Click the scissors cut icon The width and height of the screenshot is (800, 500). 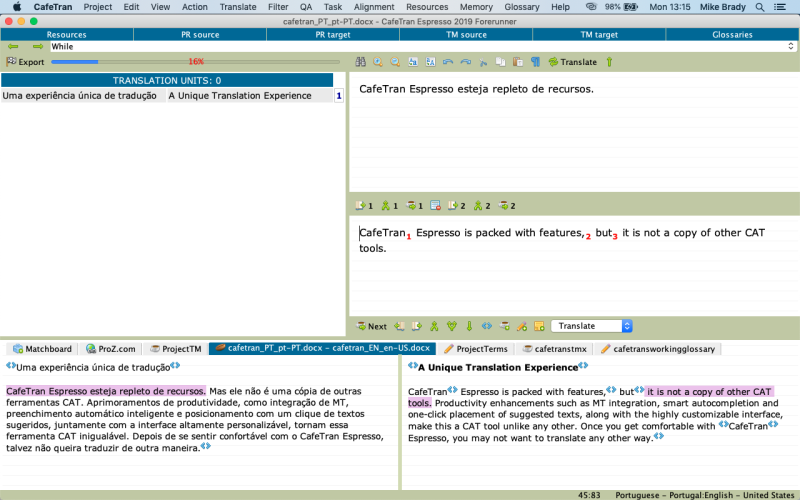(483, 62)
